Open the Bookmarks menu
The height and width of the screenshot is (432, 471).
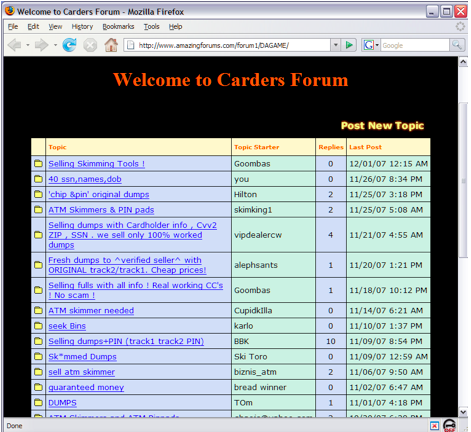pos(118,26)
